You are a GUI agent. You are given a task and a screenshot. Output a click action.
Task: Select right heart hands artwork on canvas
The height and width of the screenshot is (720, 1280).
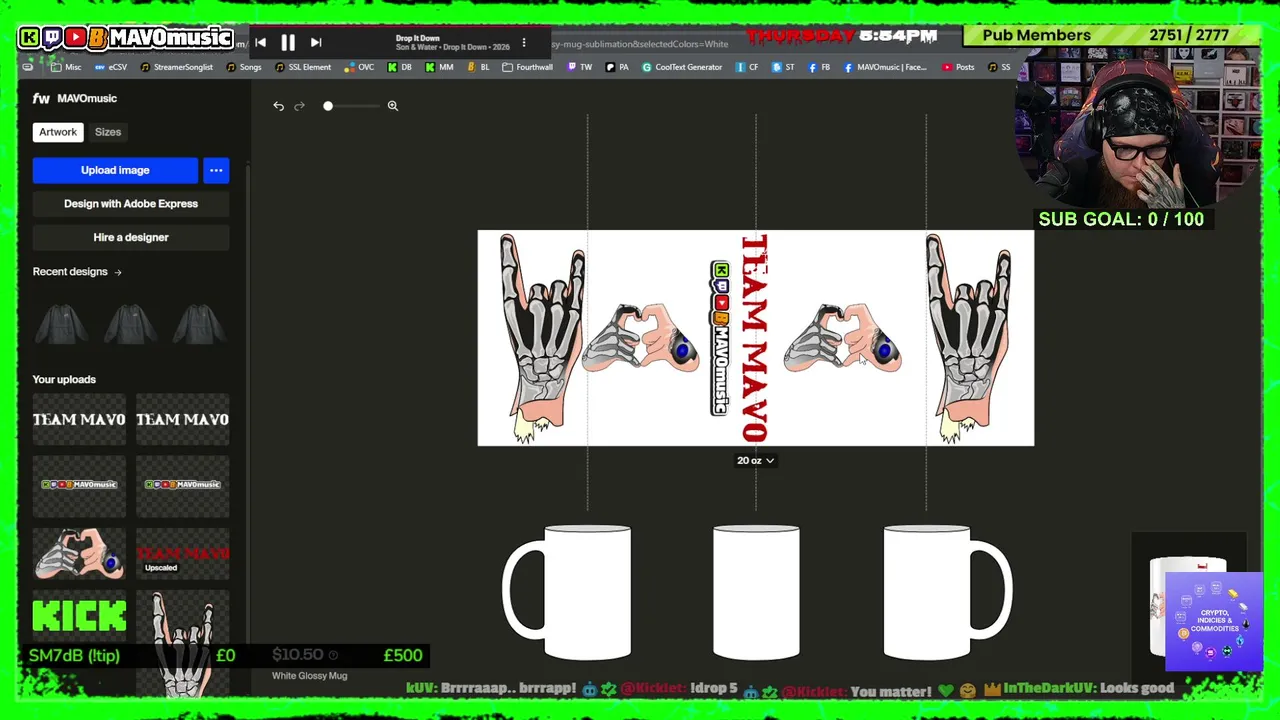tap(842, 338)
